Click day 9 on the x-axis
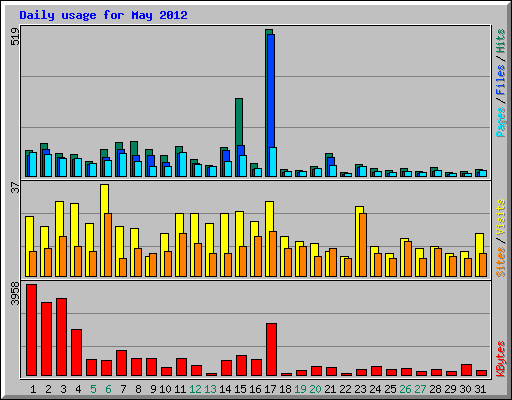The image size is (512, 400). 153,389
